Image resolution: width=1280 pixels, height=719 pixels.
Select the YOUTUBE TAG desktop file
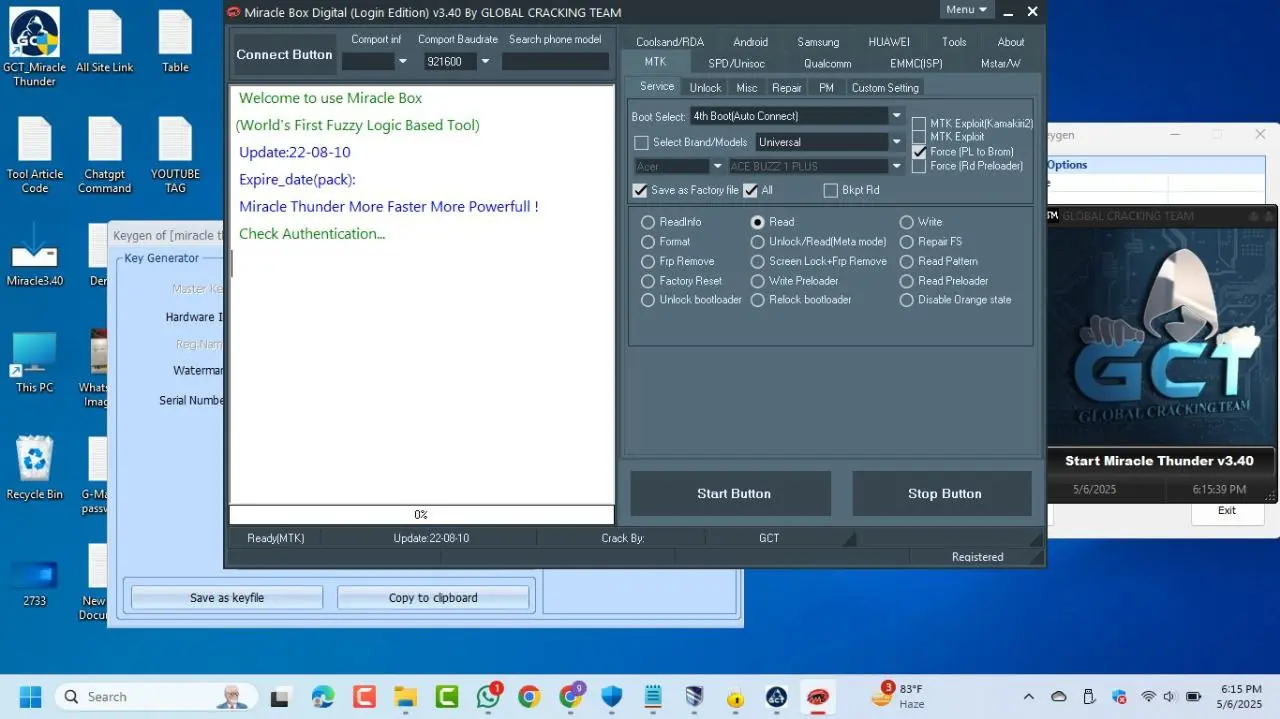click(x=175, y=156)
